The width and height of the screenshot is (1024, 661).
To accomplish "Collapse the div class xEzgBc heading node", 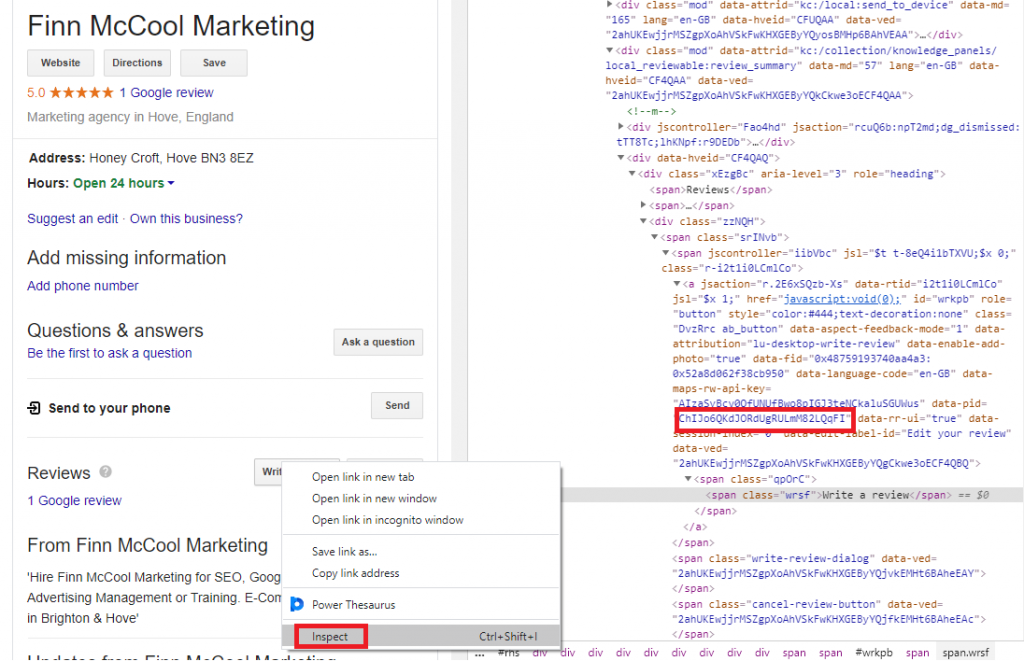I will coord(632,174).
